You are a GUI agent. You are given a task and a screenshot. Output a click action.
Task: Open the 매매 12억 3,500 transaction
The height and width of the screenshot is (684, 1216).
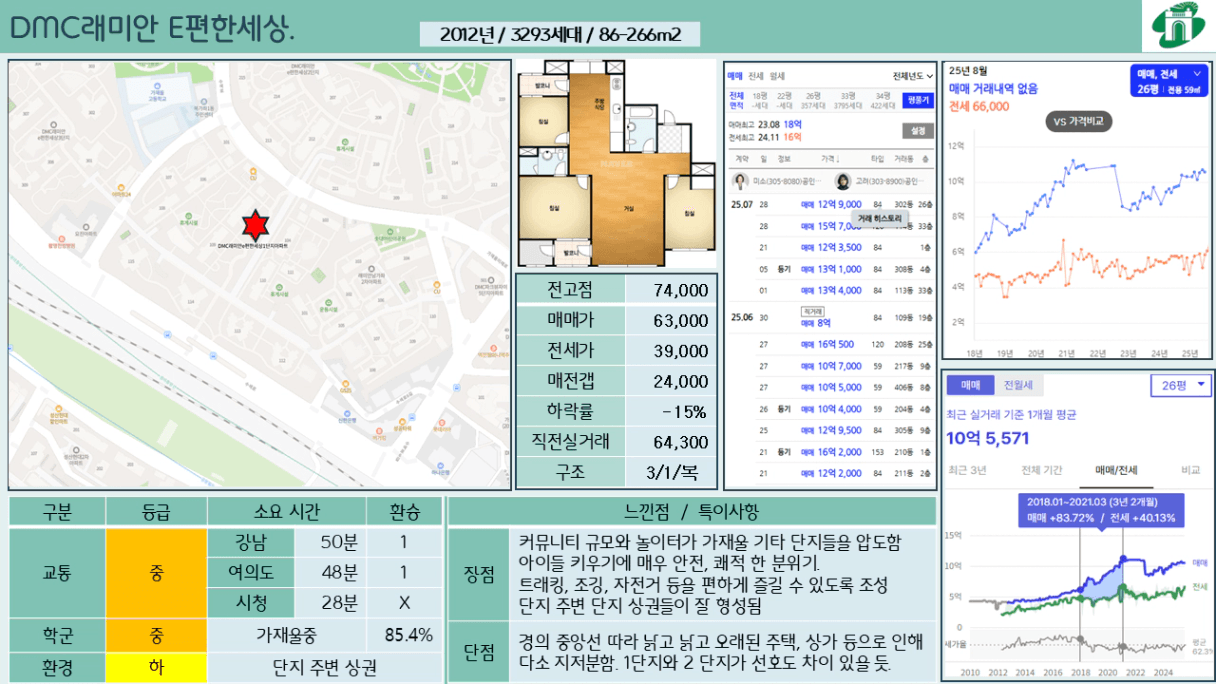[x=831, y=247]
